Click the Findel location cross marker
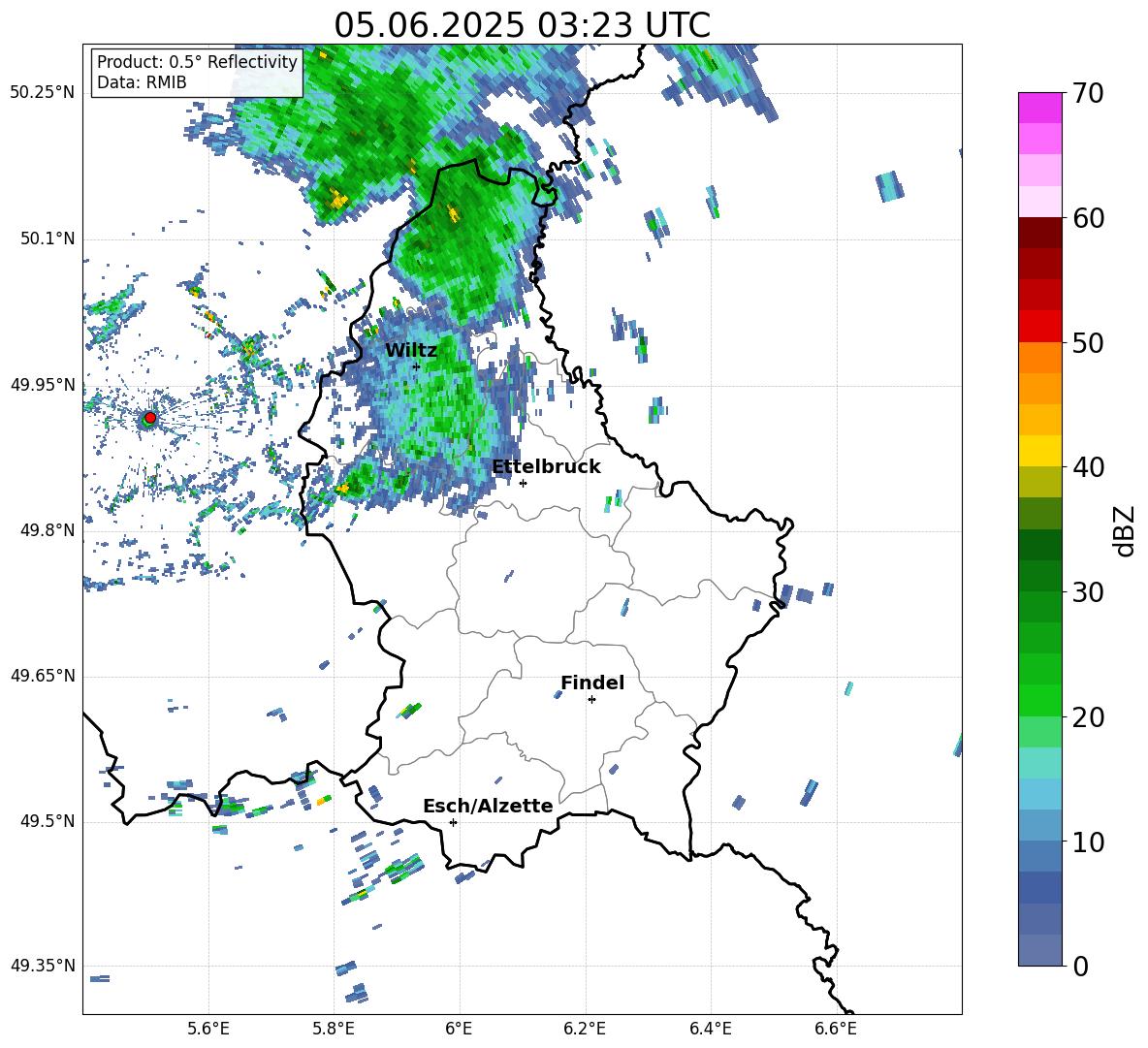 [x=591, y=700]
